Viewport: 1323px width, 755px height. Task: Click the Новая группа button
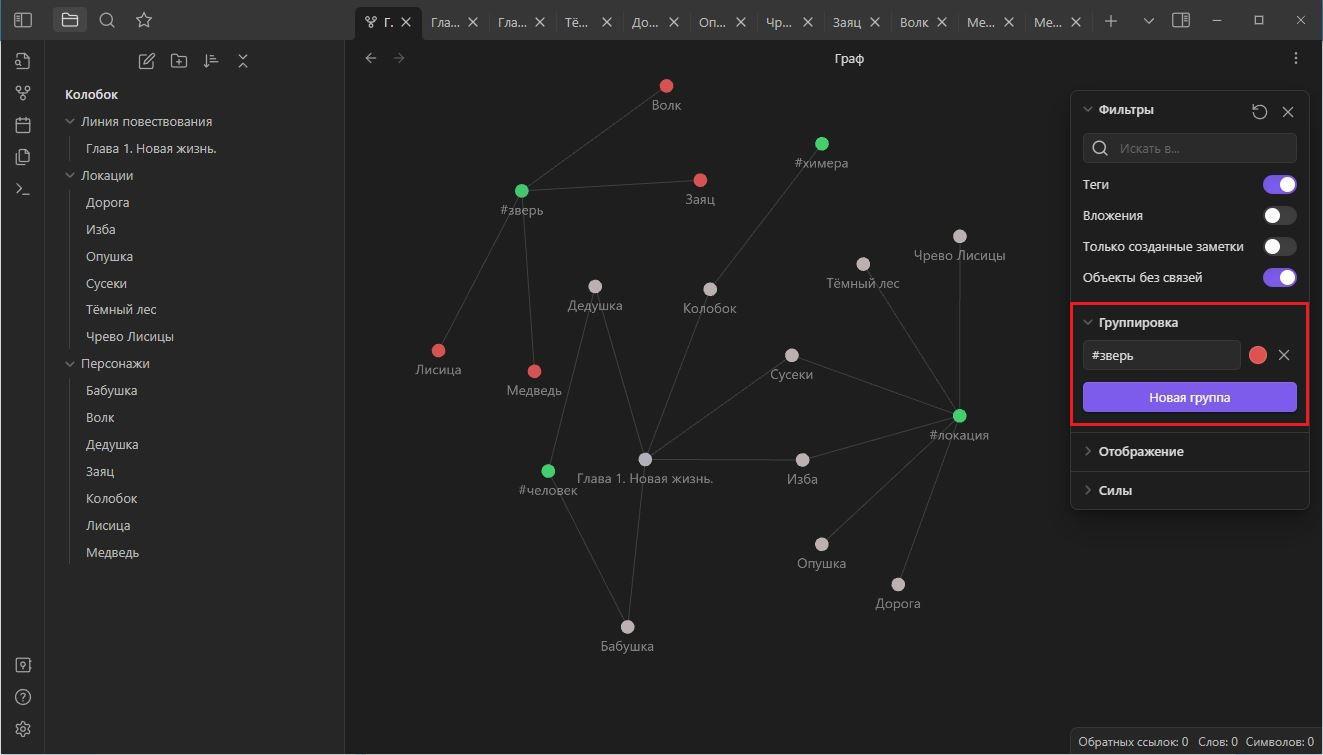pyautogui.click(x=1190, y=397)
